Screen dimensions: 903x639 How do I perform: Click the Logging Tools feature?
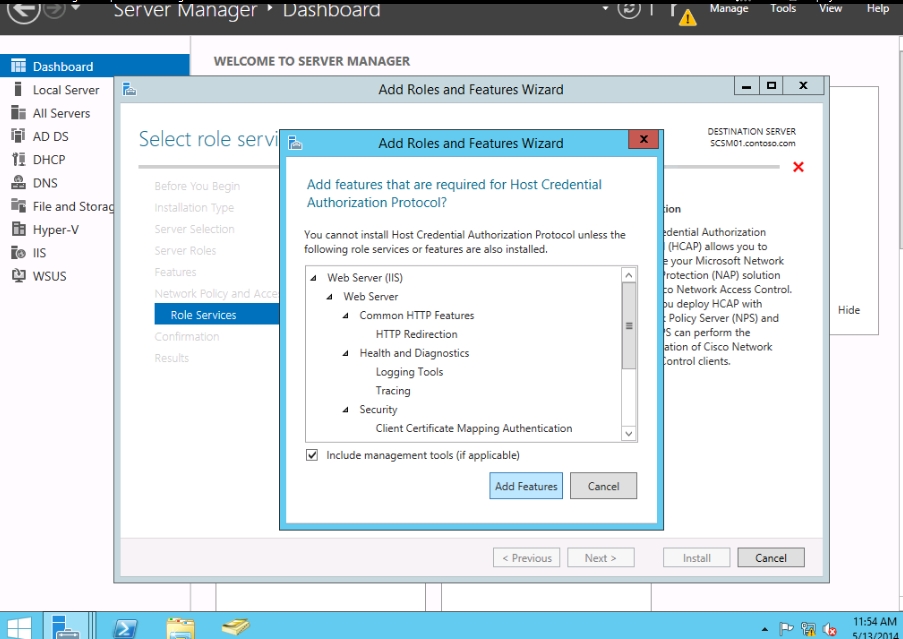point(409,372)
